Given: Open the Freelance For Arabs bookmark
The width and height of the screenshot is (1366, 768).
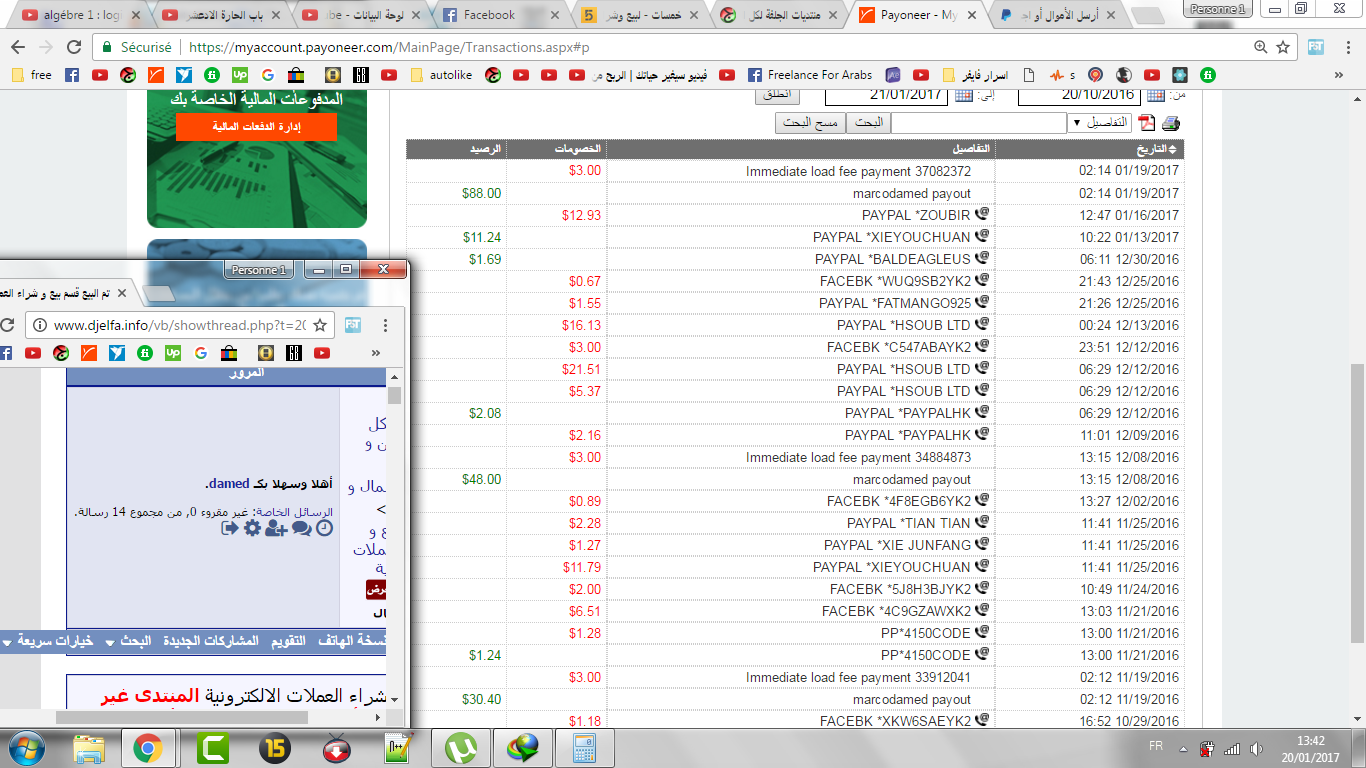Looking at the screenshot, I should 808,75.
